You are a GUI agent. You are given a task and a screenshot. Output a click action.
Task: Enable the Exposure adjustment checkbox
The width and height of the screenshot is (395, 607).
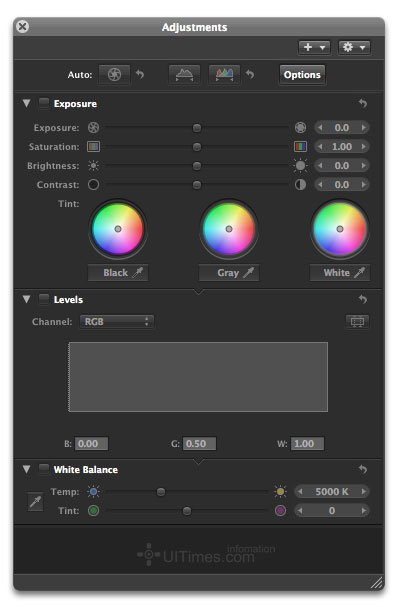[x=44, y=103]
